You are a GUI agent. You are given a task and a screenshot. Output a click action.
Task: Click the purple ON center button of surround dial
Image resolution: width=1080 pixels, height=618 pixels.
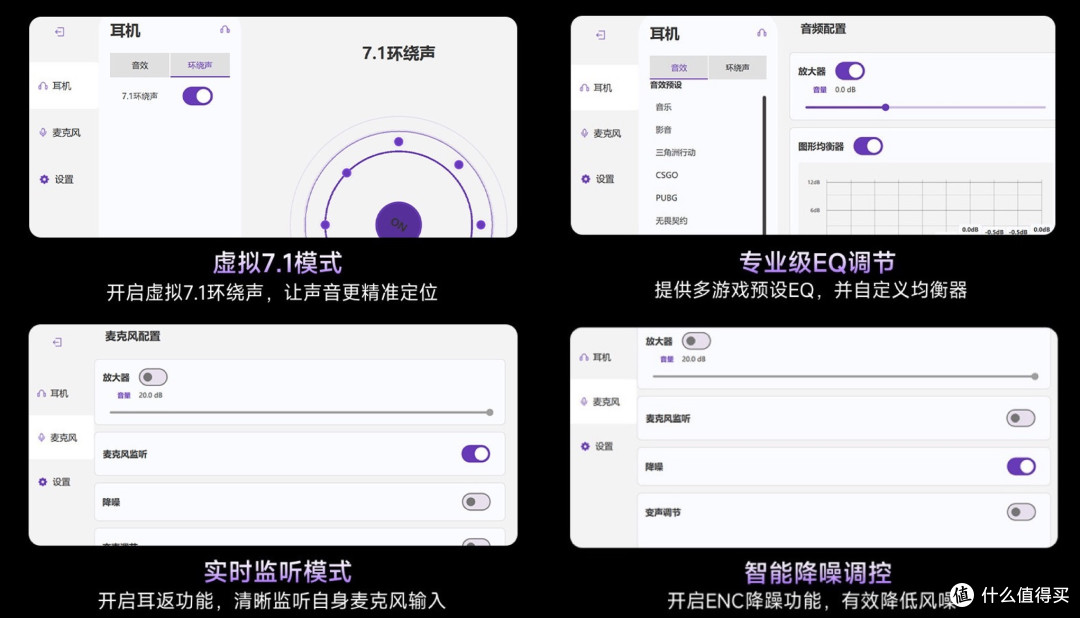point(398,222)
